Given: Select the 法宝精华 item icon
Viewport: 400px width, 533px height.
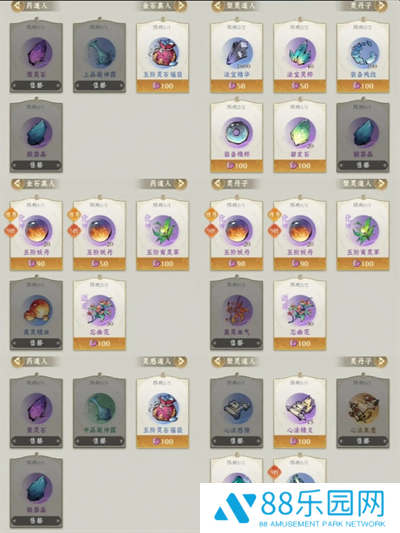Looking at the screenshot, I should coord(237,53).
